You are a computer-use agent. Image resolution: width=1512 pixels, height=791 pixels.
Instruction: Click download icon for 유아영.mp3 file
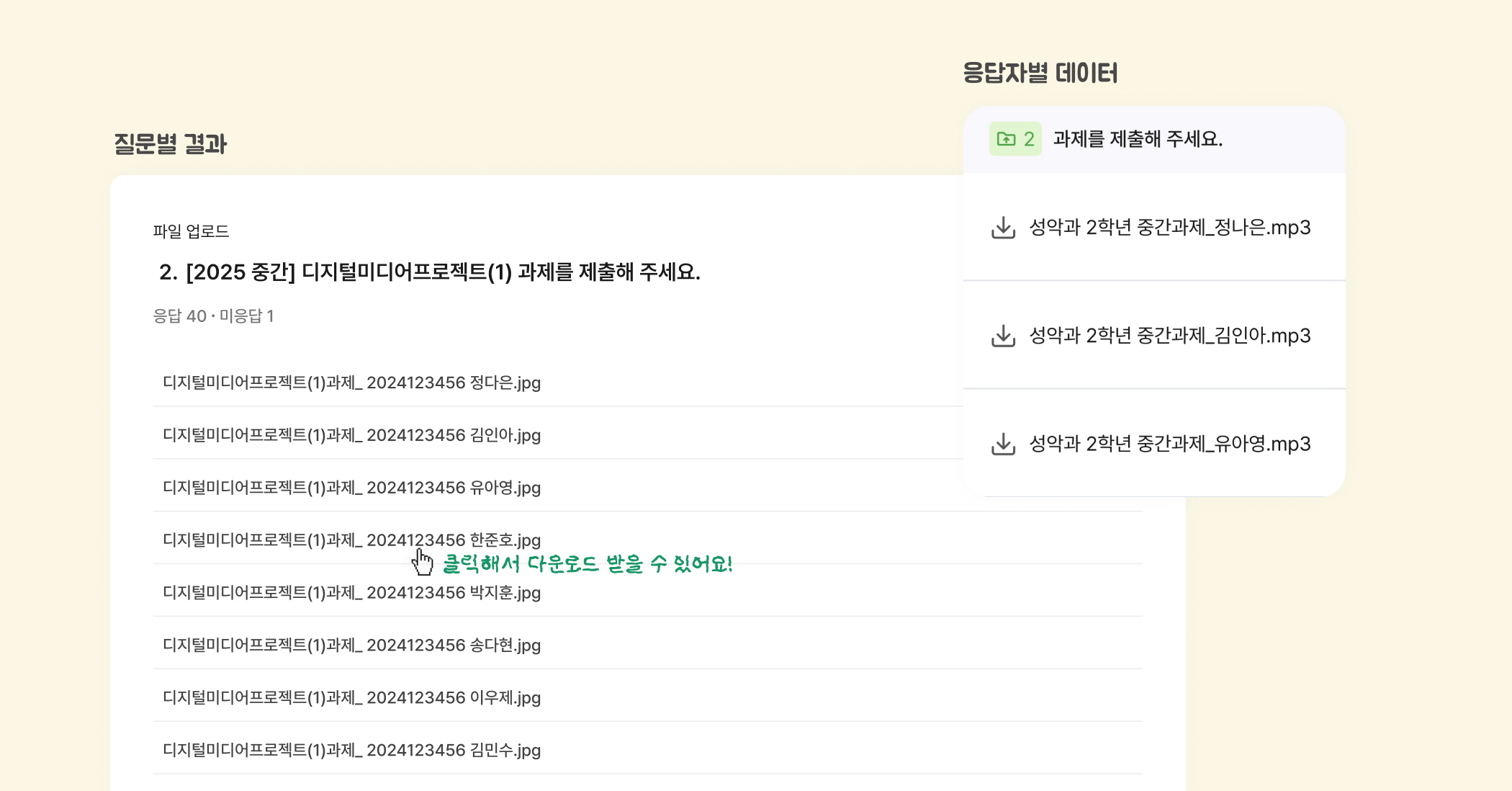[x=1003, y=444]
